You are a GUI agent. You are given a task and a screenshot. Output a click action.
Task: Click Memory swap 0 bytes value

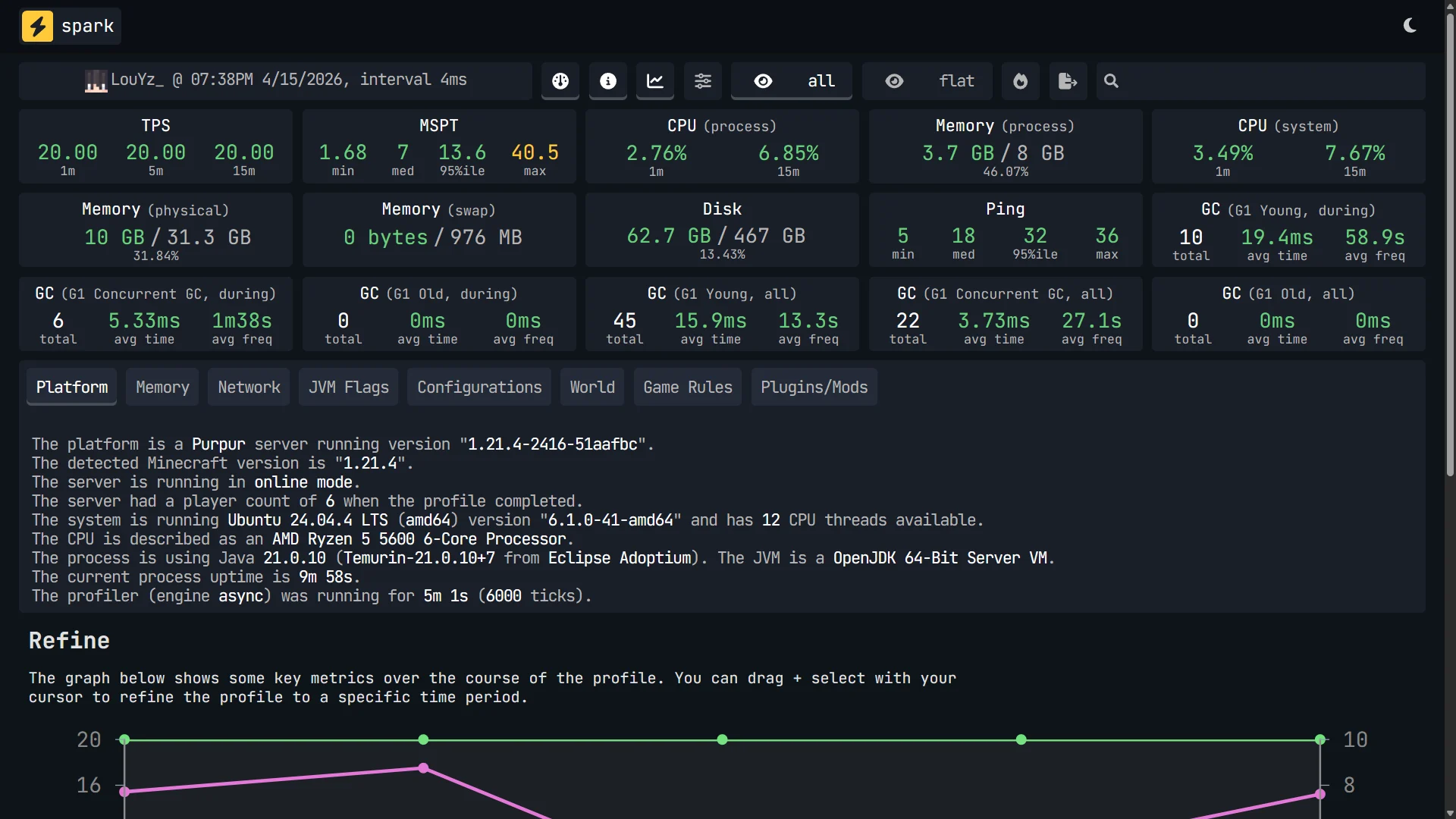(385, 238)
